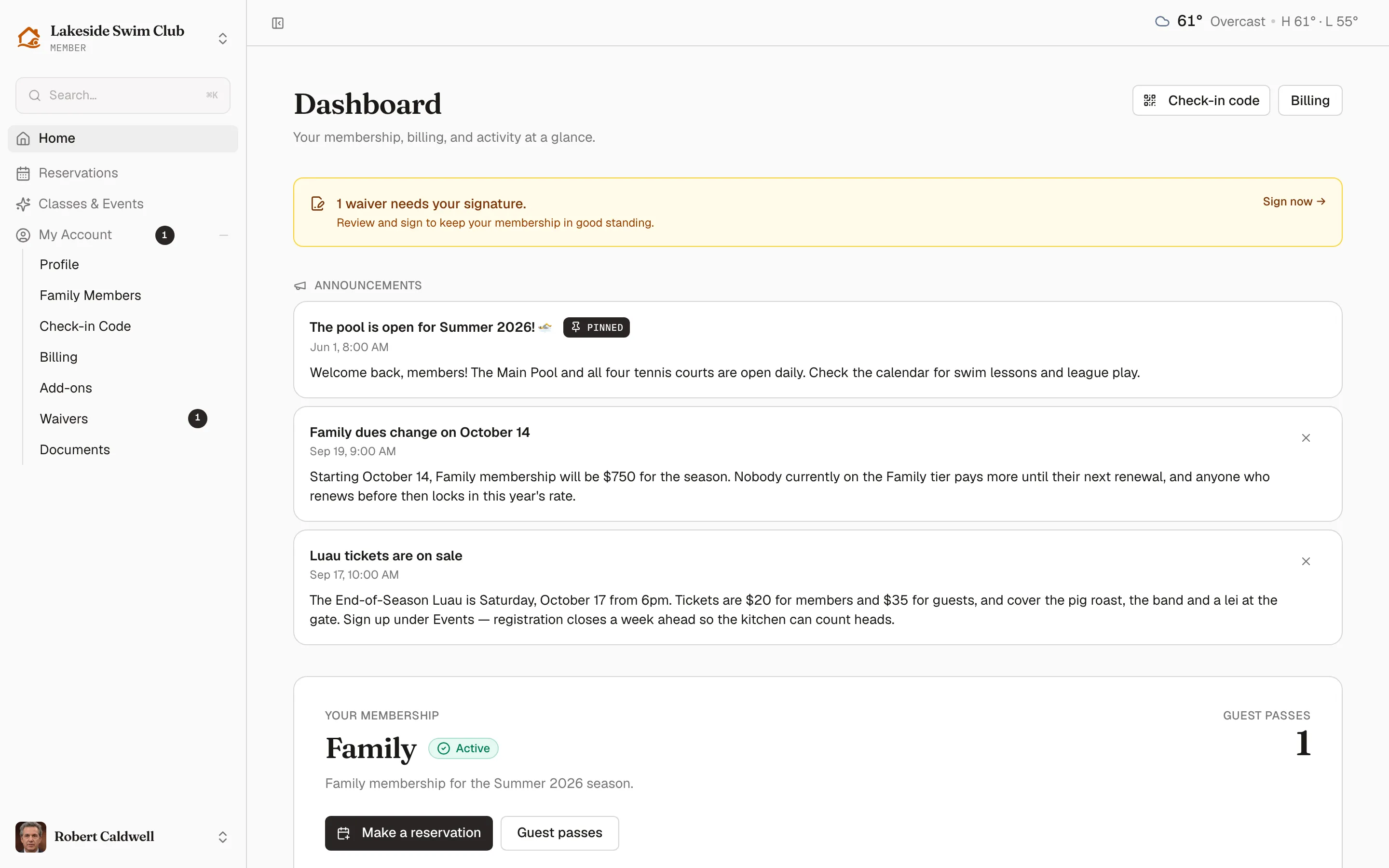Click the QR code icon in Check-in code button
1389x868 pixels.
[x=1150, y=100]
